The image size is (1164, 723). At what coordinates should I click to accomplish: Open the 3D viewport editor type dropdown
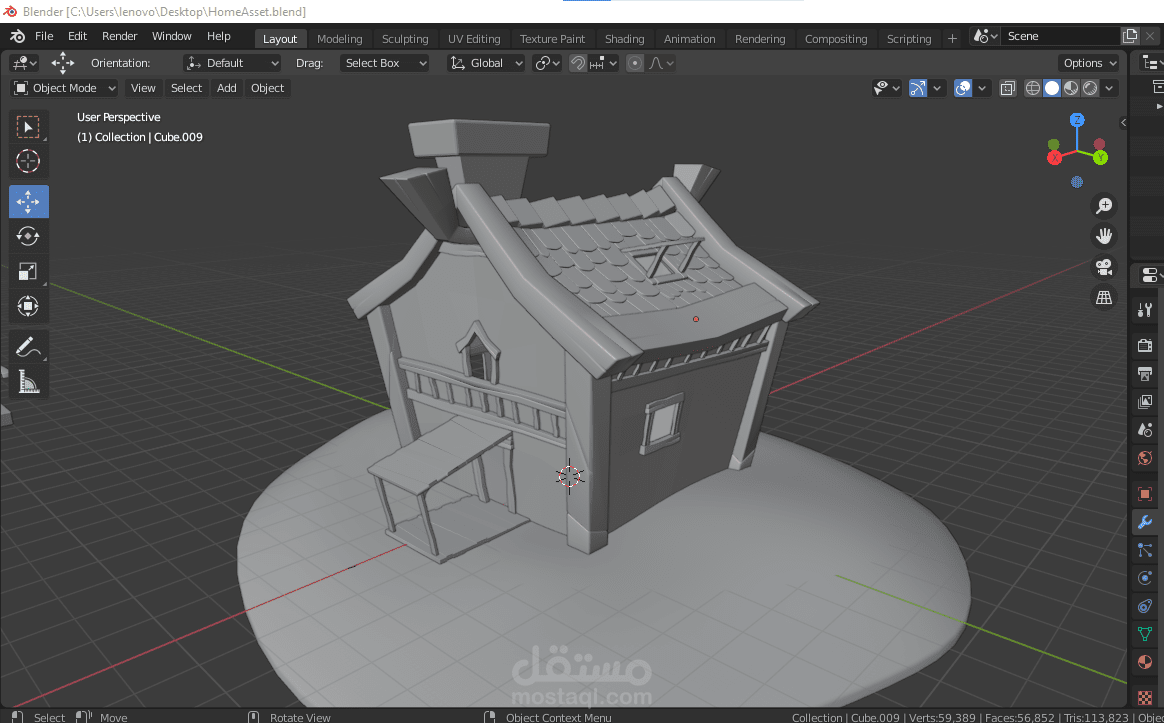[24, 63]
